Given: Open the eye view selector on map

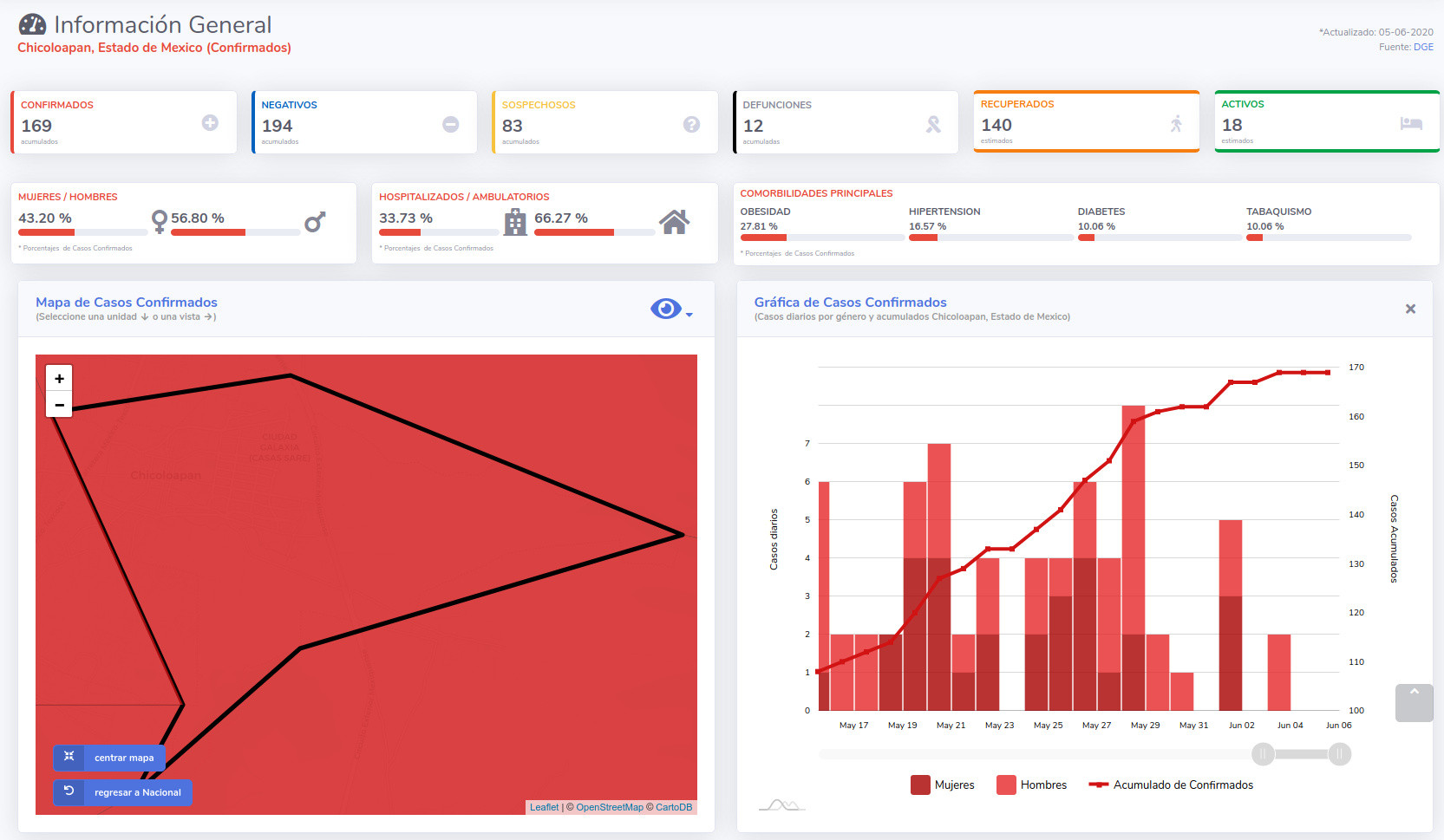Looking at the screenshot, I should (x=666, y=309).
